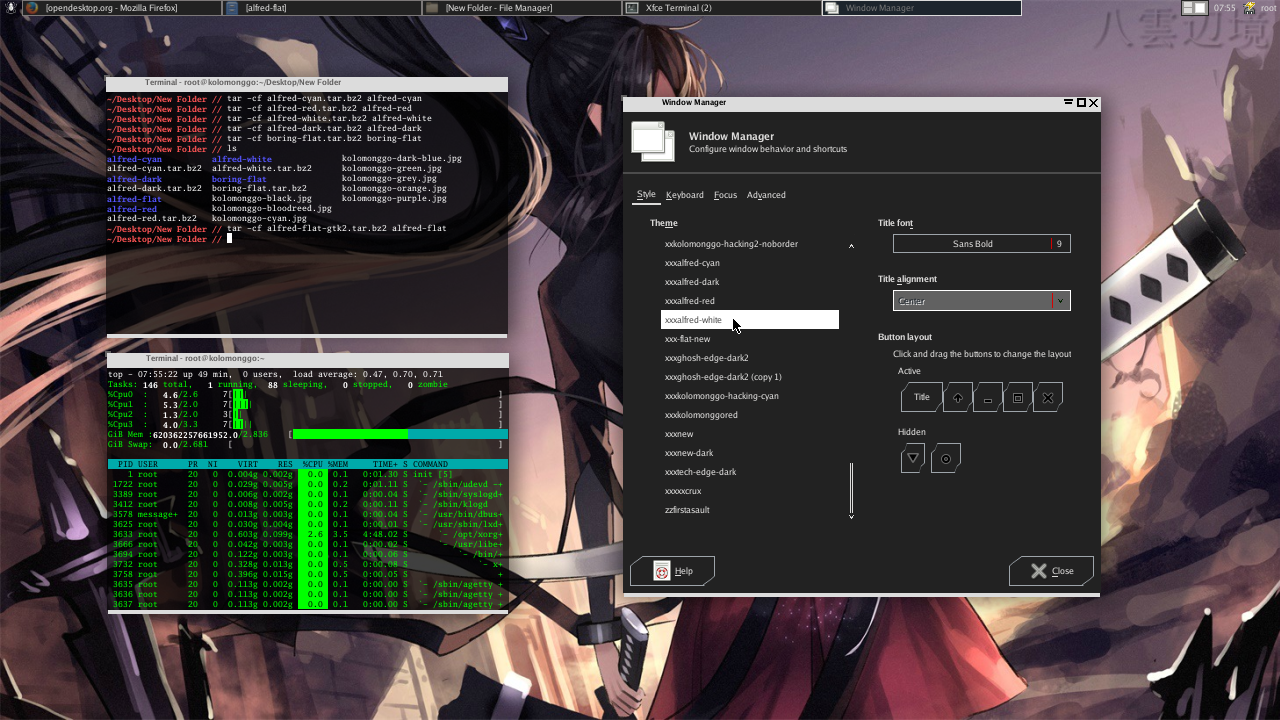Switch to the Focus tab
This screenshot has width=1280, height=720.
pyautogui.click(x=725, y=195)
